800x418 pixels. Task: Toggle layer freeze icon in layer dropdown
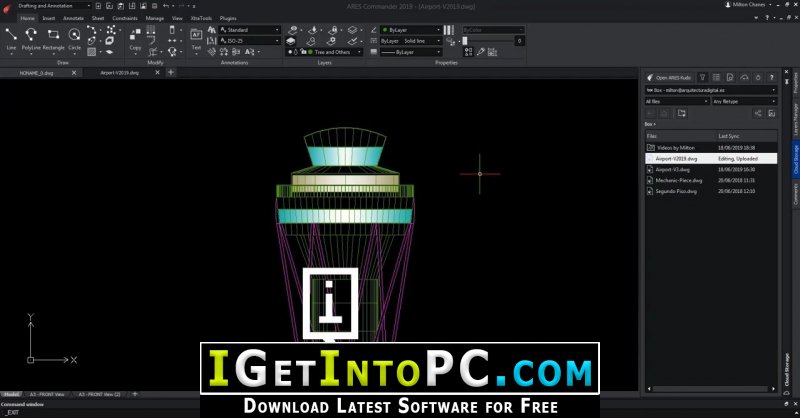pos(296,52)
